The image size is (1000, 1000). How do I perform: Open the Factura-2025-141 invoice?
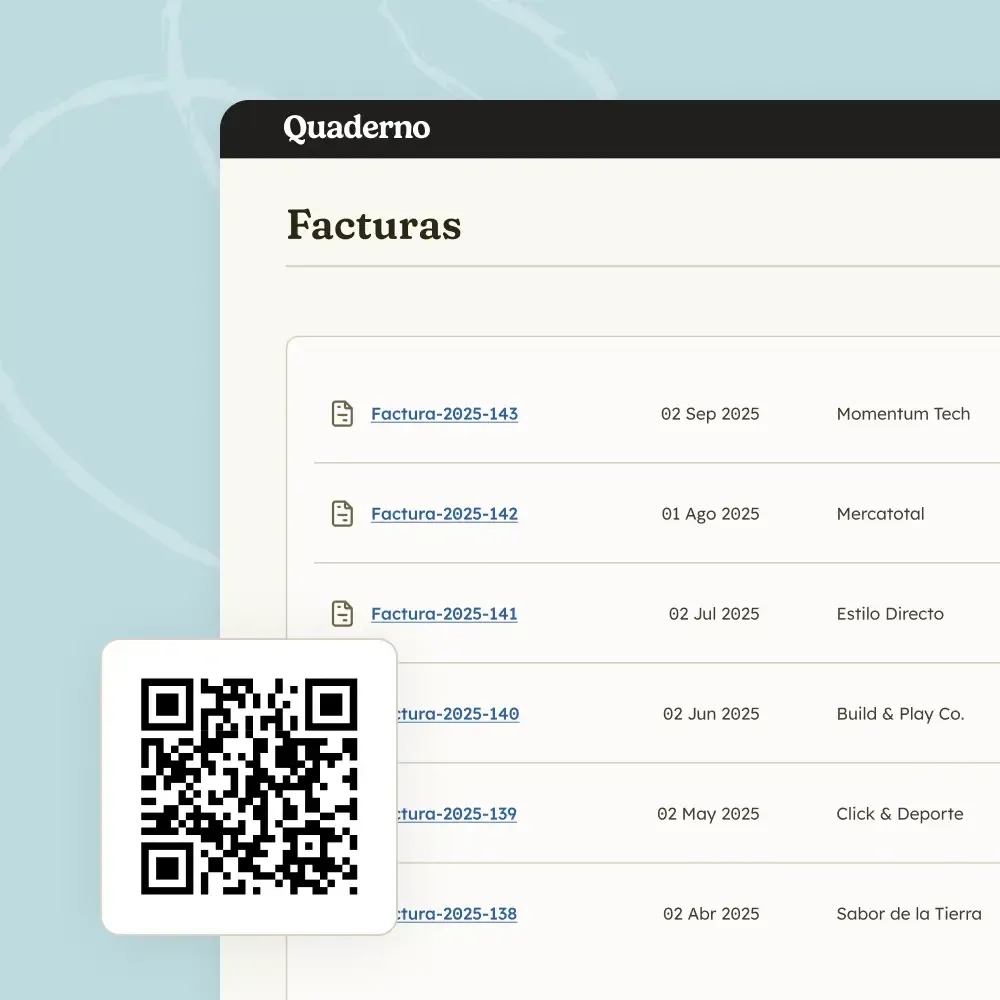point(444,614)
